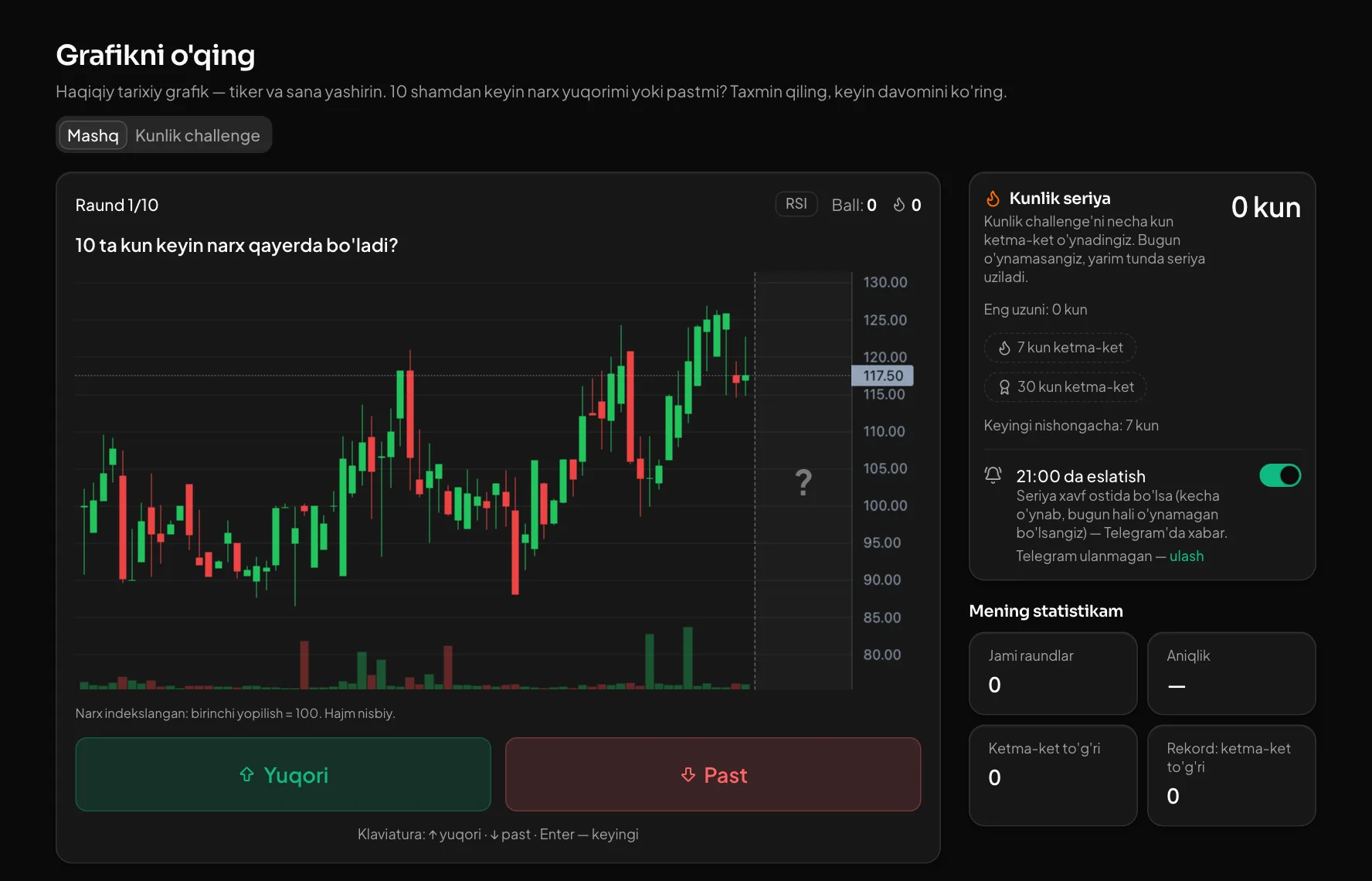Click the down arrow icon in Past

pos(688,774)
